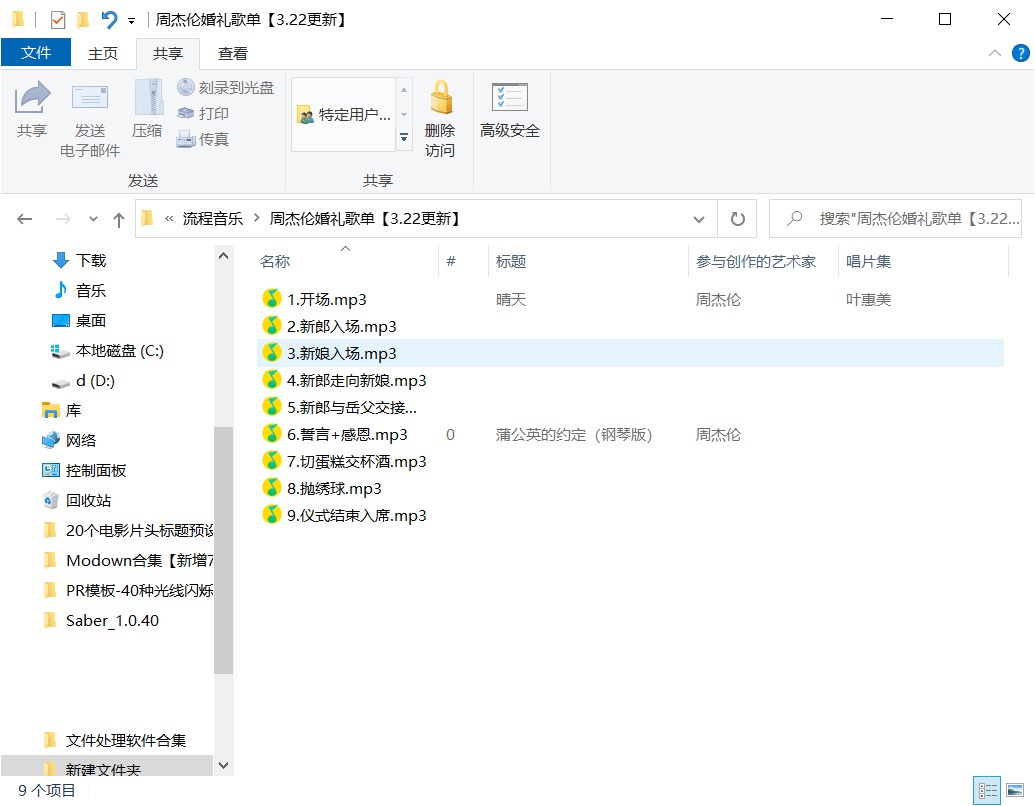1035x806 pixels.
Task: Switch to details view layout
Action: click(987, 790)
